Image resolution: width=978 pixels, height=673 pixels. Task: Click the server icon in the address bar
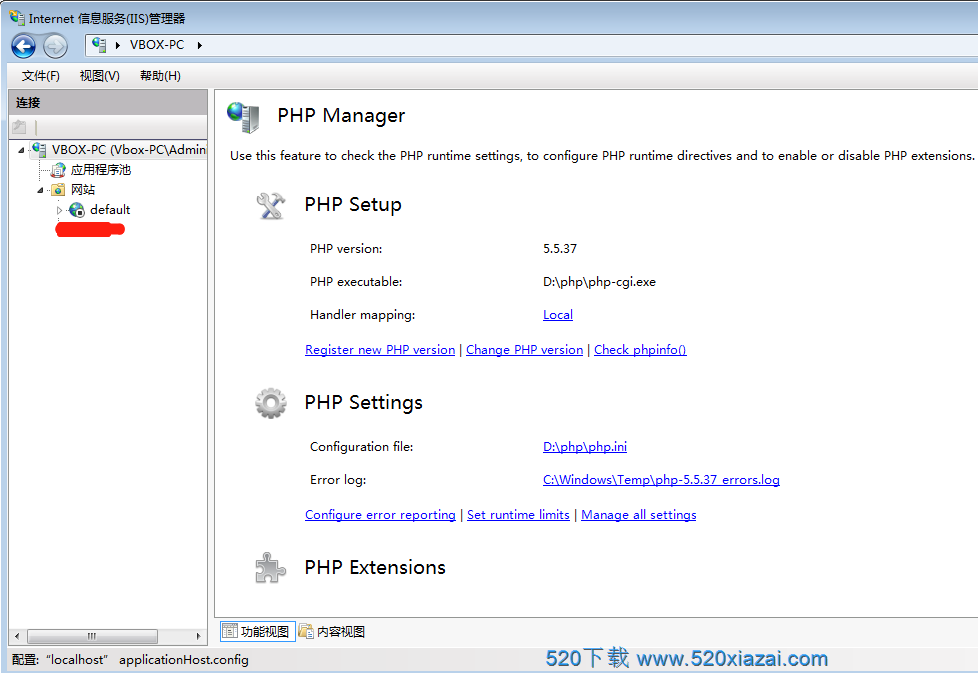pos(99,44)
